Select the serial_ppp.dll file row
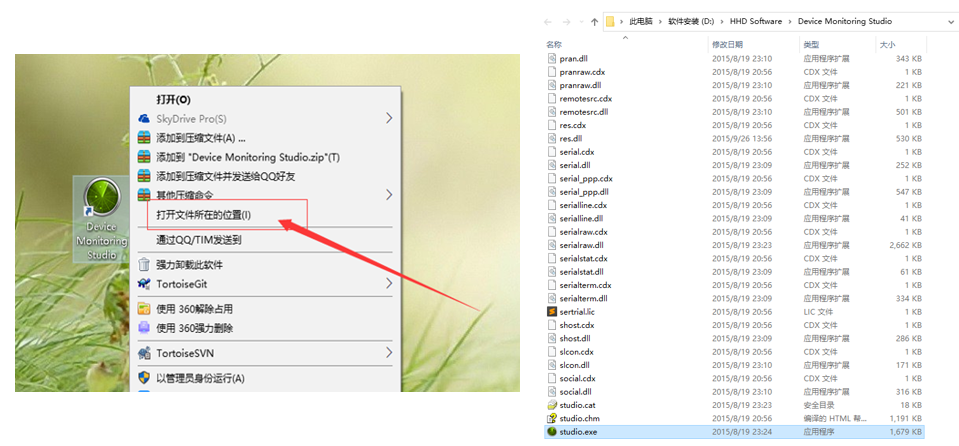959x446 pixels. point(734,192)
